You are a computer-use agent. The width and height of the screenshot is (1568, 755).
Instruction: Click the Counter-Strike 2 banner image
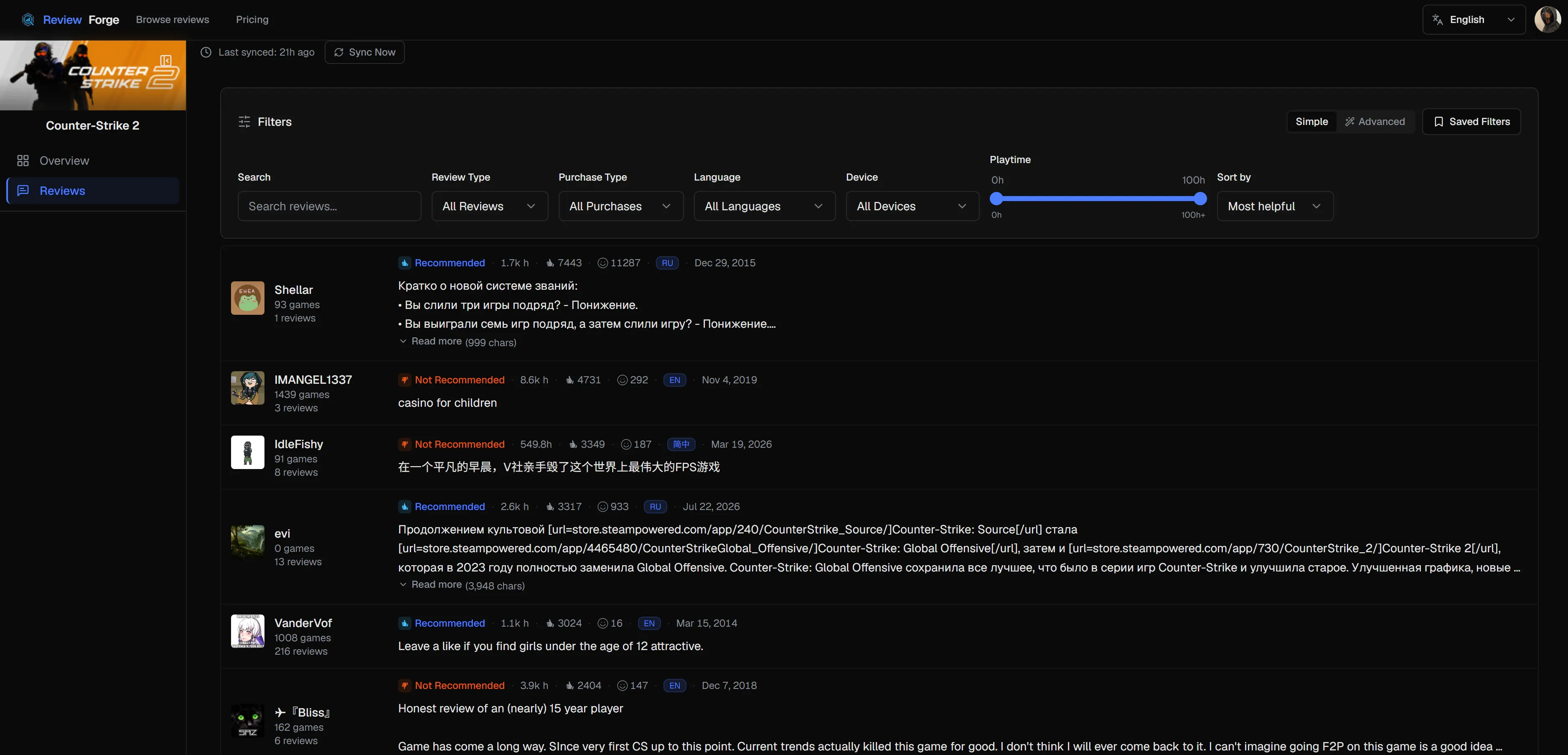tap(92, 76)
